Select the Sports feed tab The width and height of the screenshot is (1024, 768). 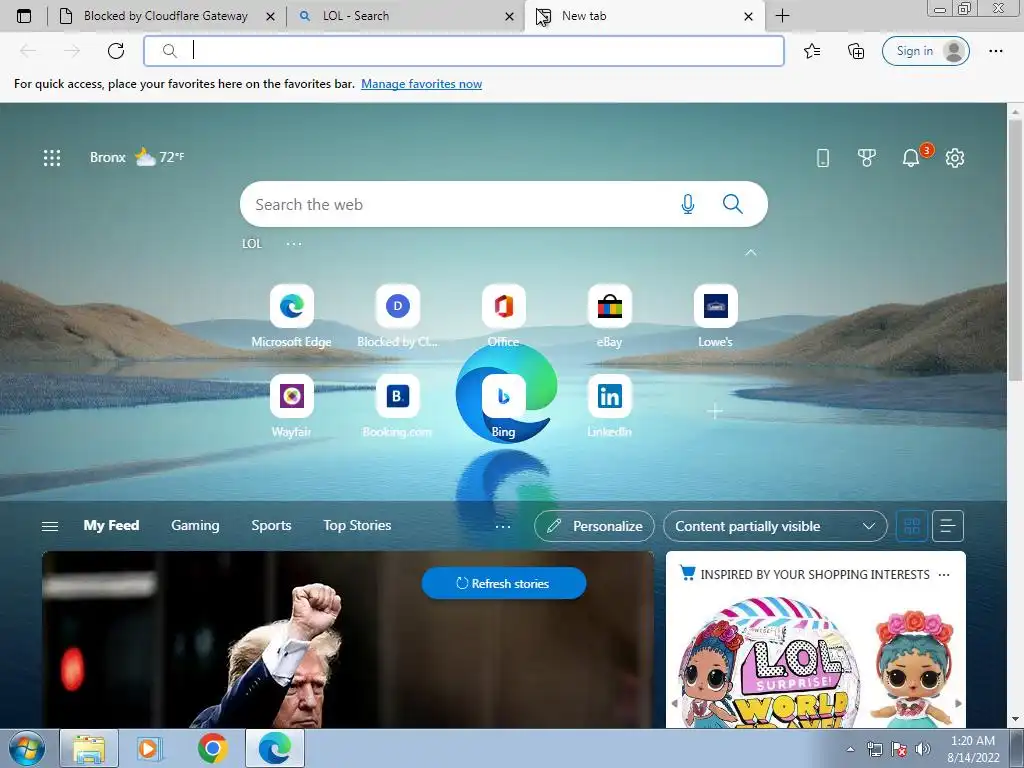(x=271, y=525)
